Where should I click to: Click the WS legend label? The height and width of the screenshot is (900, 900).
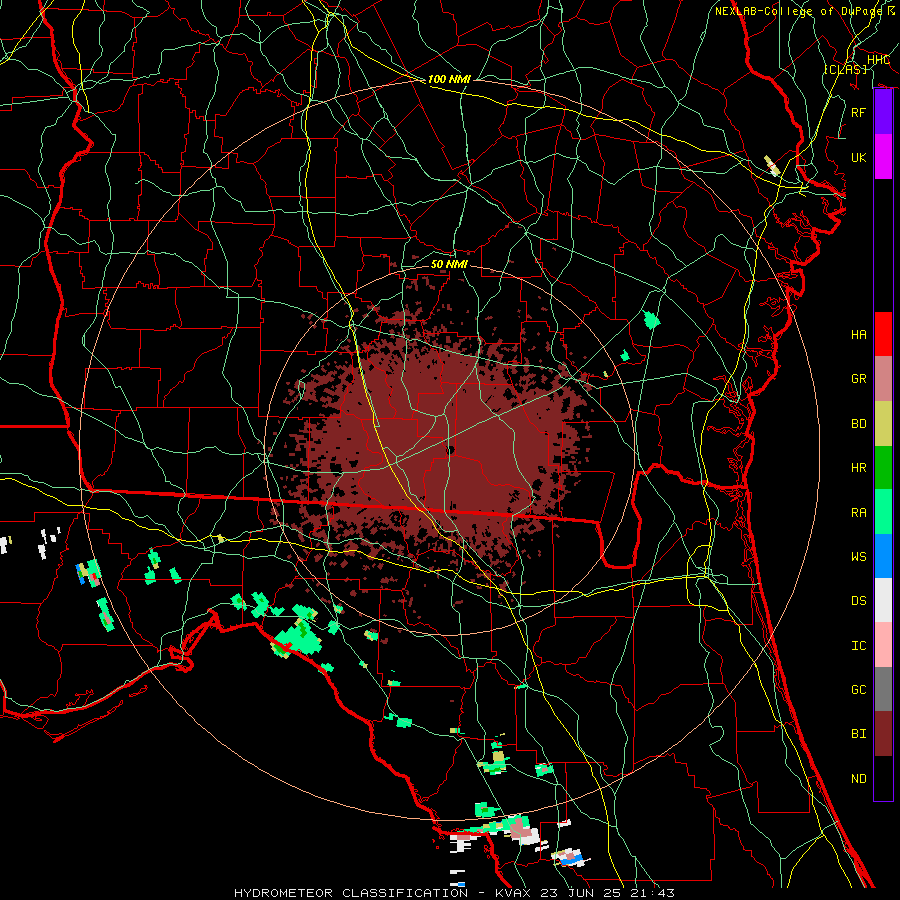[859, 556]
